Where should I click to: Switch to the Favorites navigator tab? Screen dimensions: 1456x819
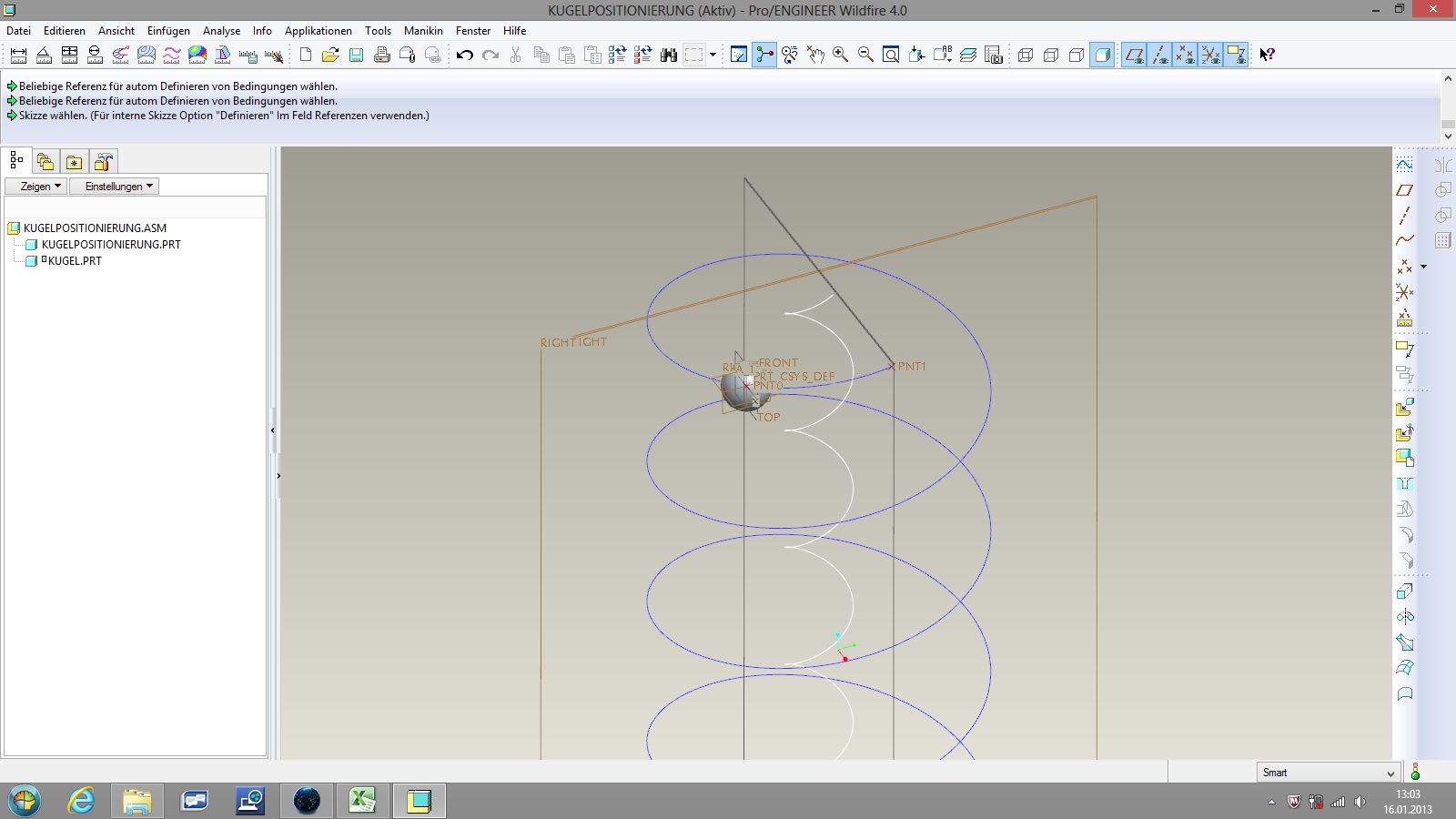pyautogui.click(x=75, y=162)
